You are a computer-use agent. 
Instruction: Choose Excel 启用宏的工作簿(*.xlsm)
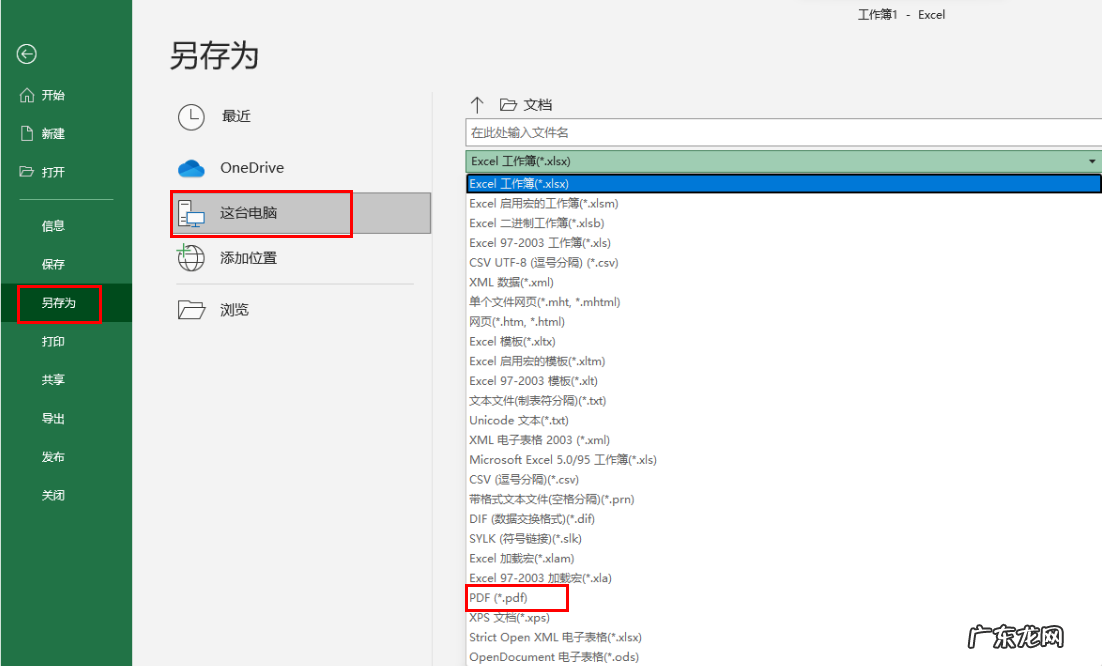[544, 204]
